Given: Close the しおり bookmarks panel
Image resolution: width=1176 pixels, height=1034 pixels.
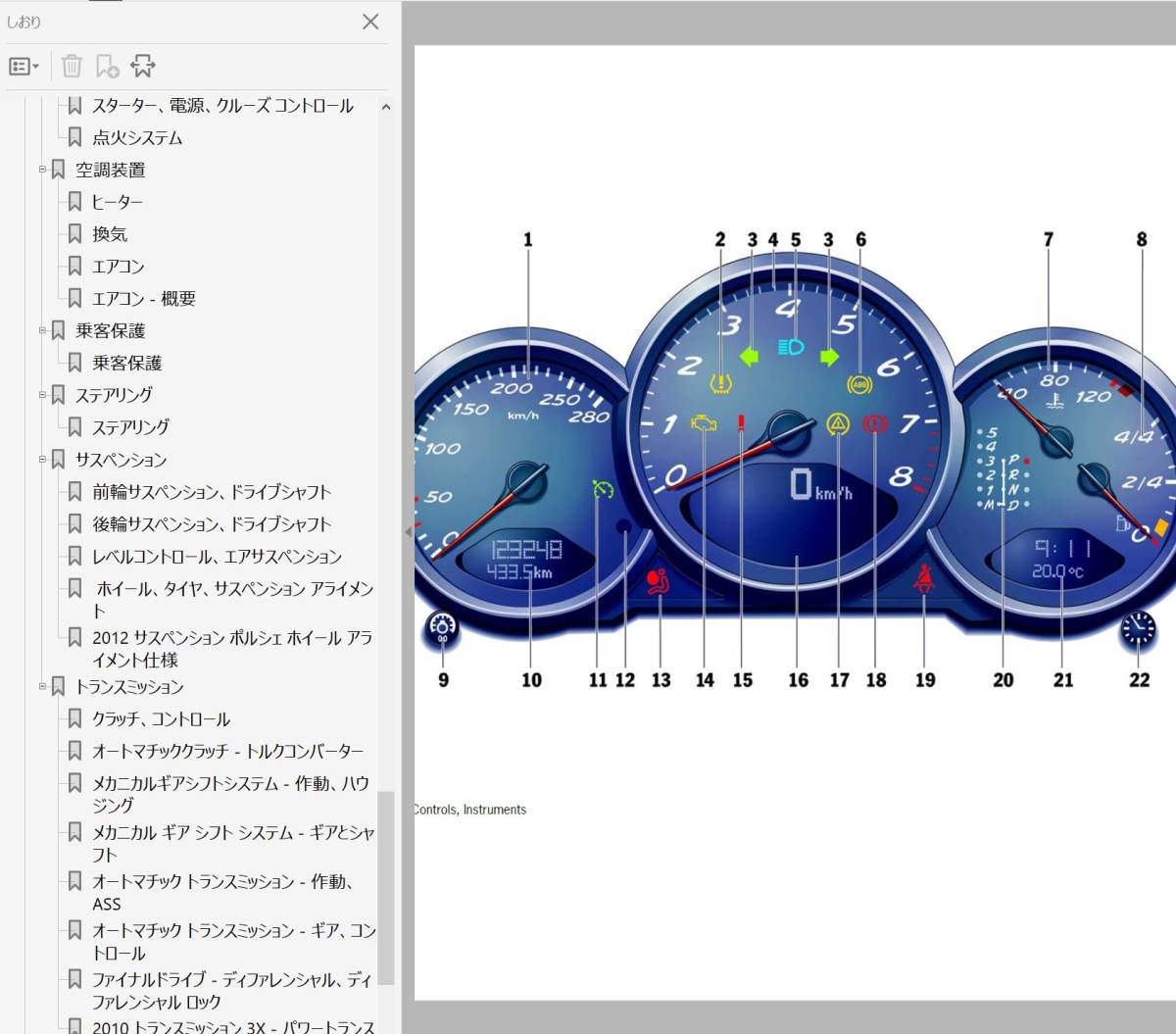Looking at the screenshot, I should click(370, 22).
